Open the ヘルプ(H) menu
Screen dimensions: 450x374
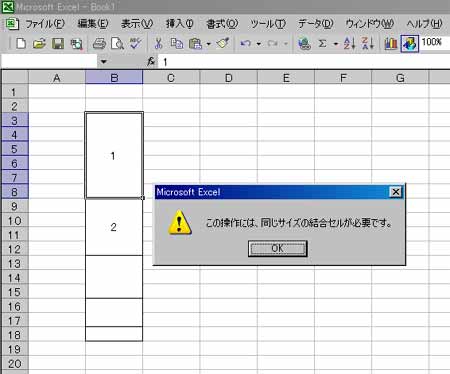click(424, 24)
